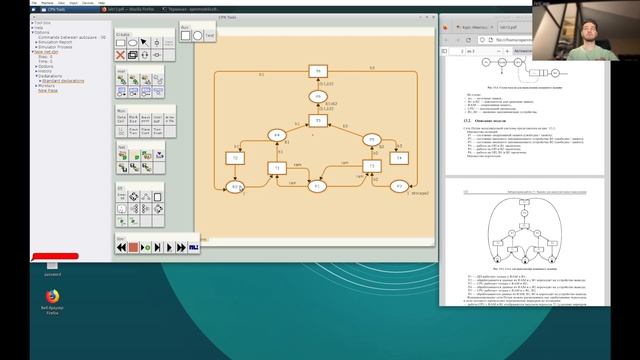640x360 pixels.
Task: Click place P6 in the net
Action: 318,97
